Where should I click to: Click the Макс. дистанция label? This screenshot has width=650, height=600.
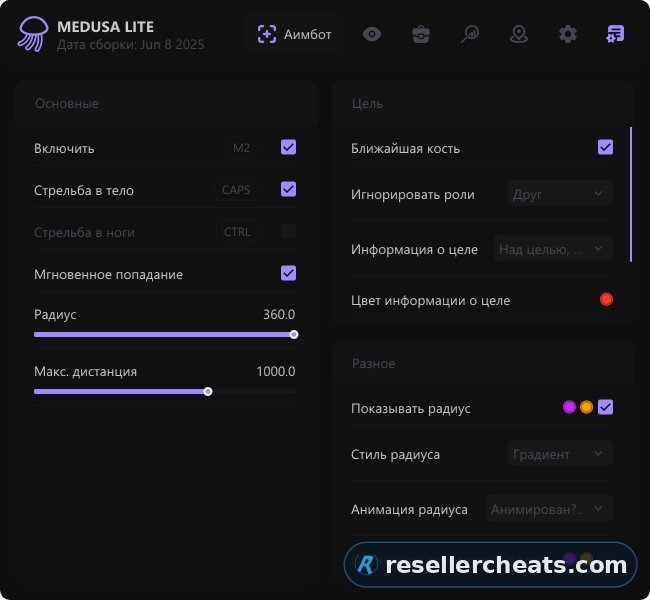85,372
